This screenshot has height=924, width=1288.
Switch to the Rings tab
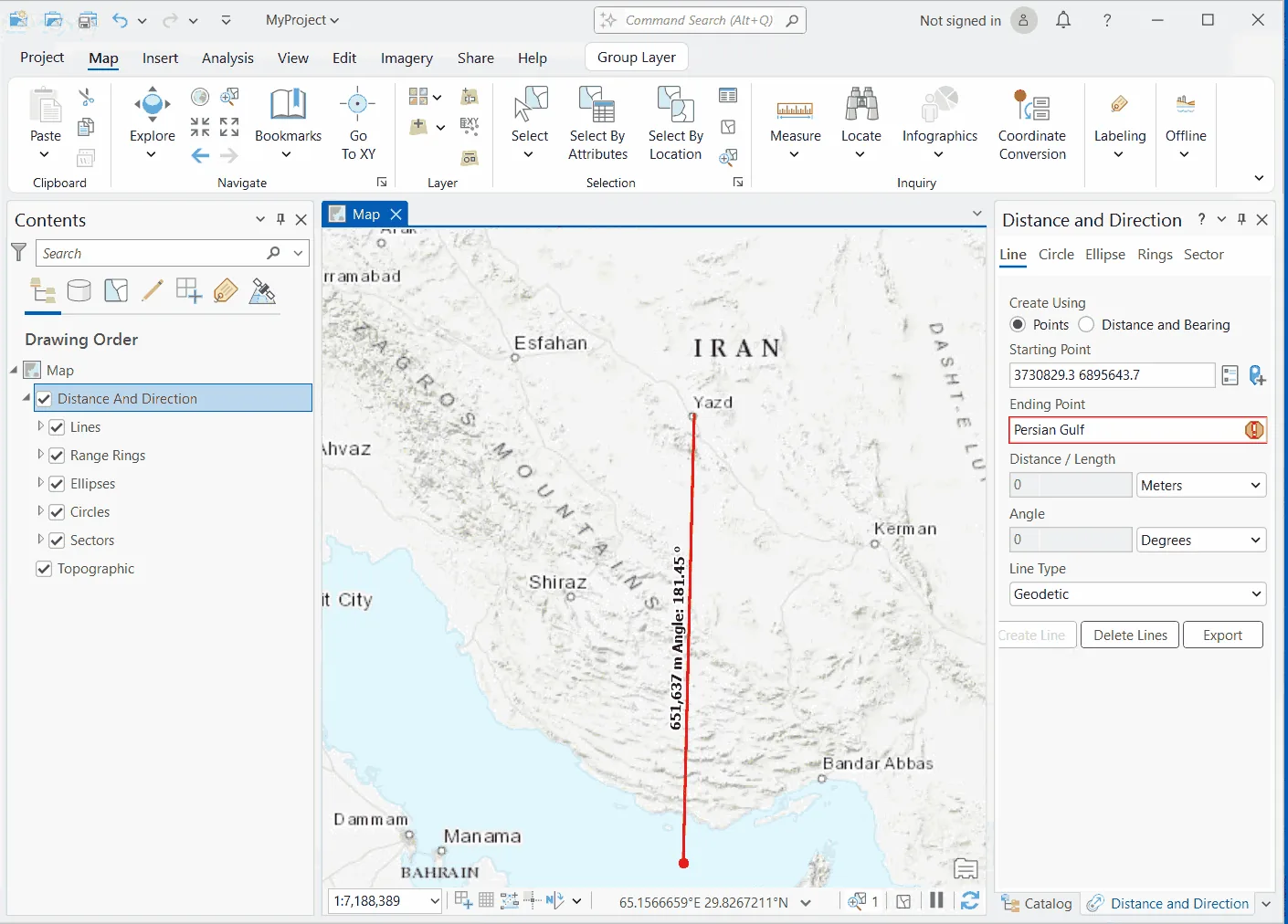click(x=1155, y=255)
